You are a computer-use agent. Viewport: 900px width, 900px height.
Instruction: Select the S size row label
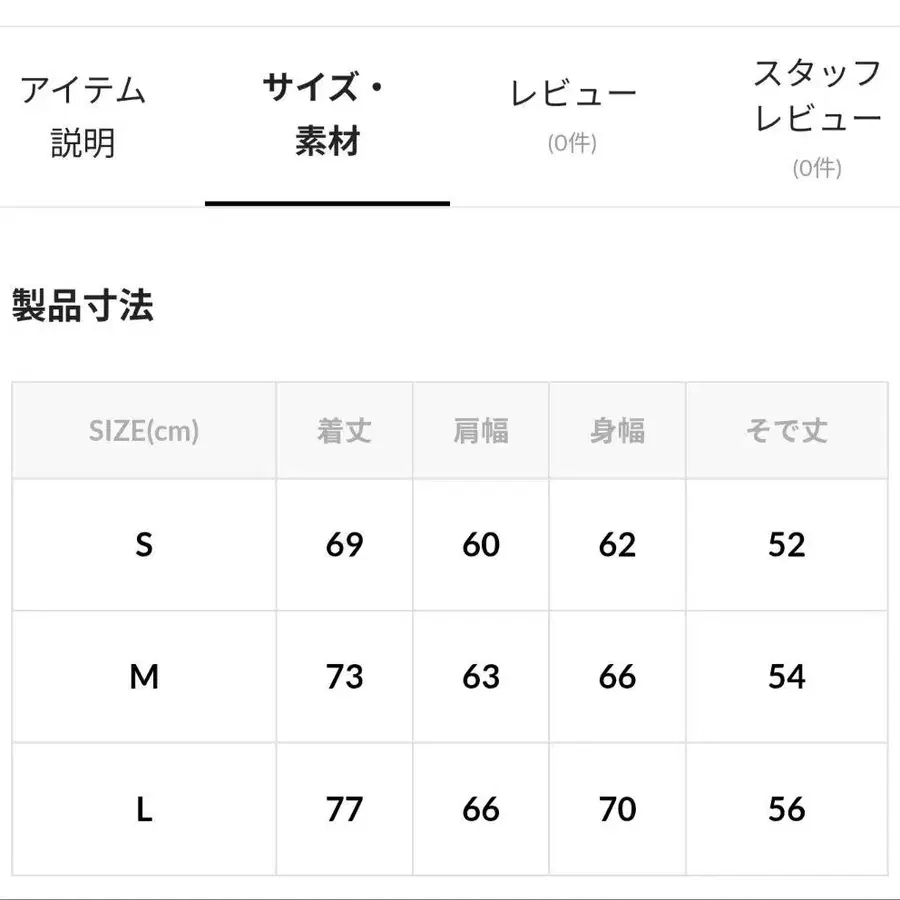(x=143, y=545)
